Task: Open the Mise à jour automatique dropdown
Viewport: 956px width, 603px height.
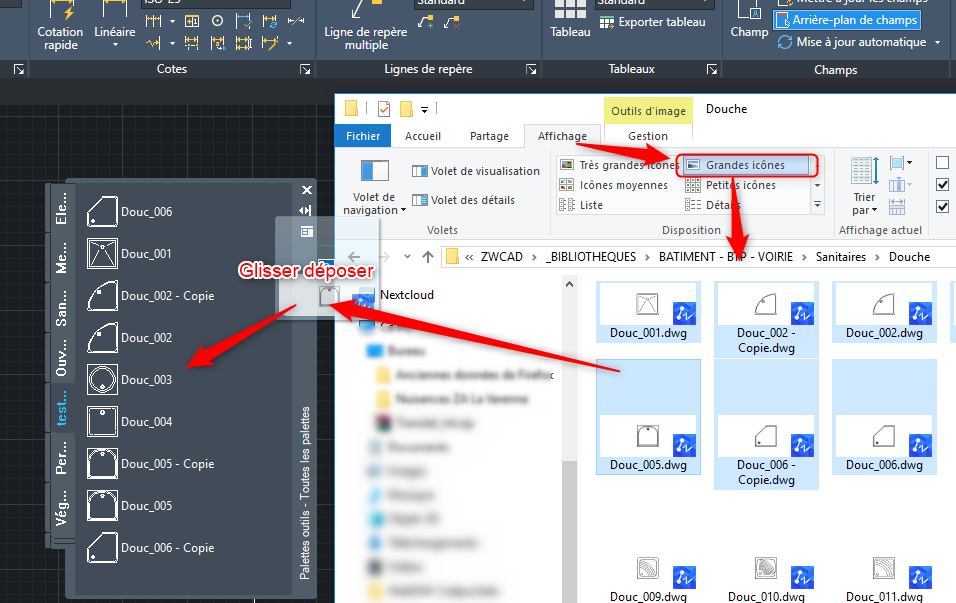Action: pos(937,42)
